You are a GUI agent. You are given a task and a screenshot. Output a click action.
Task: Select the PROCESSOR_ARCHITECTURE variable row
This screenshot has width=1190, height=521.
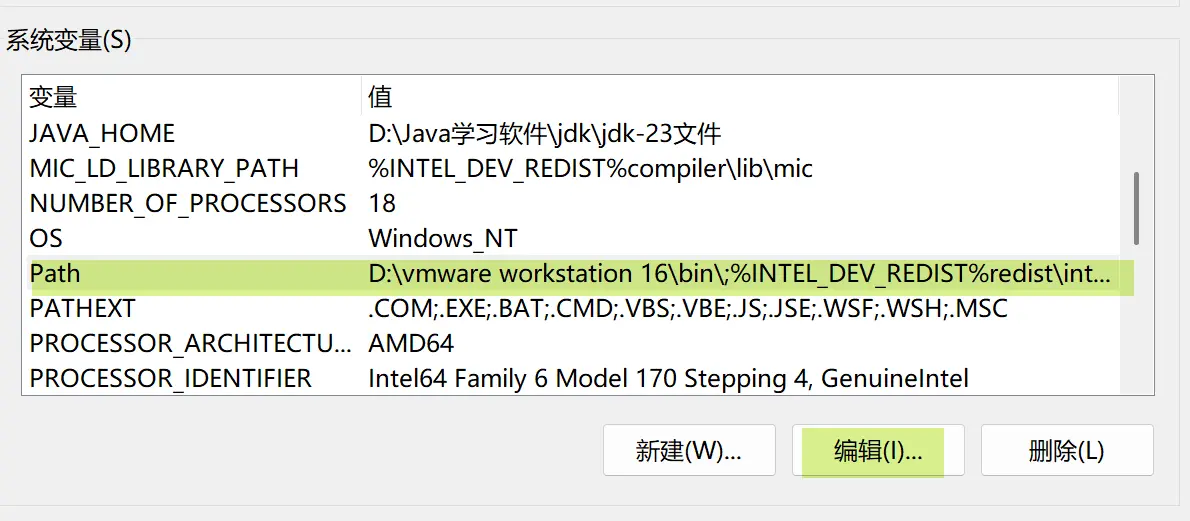click(573, 343)
